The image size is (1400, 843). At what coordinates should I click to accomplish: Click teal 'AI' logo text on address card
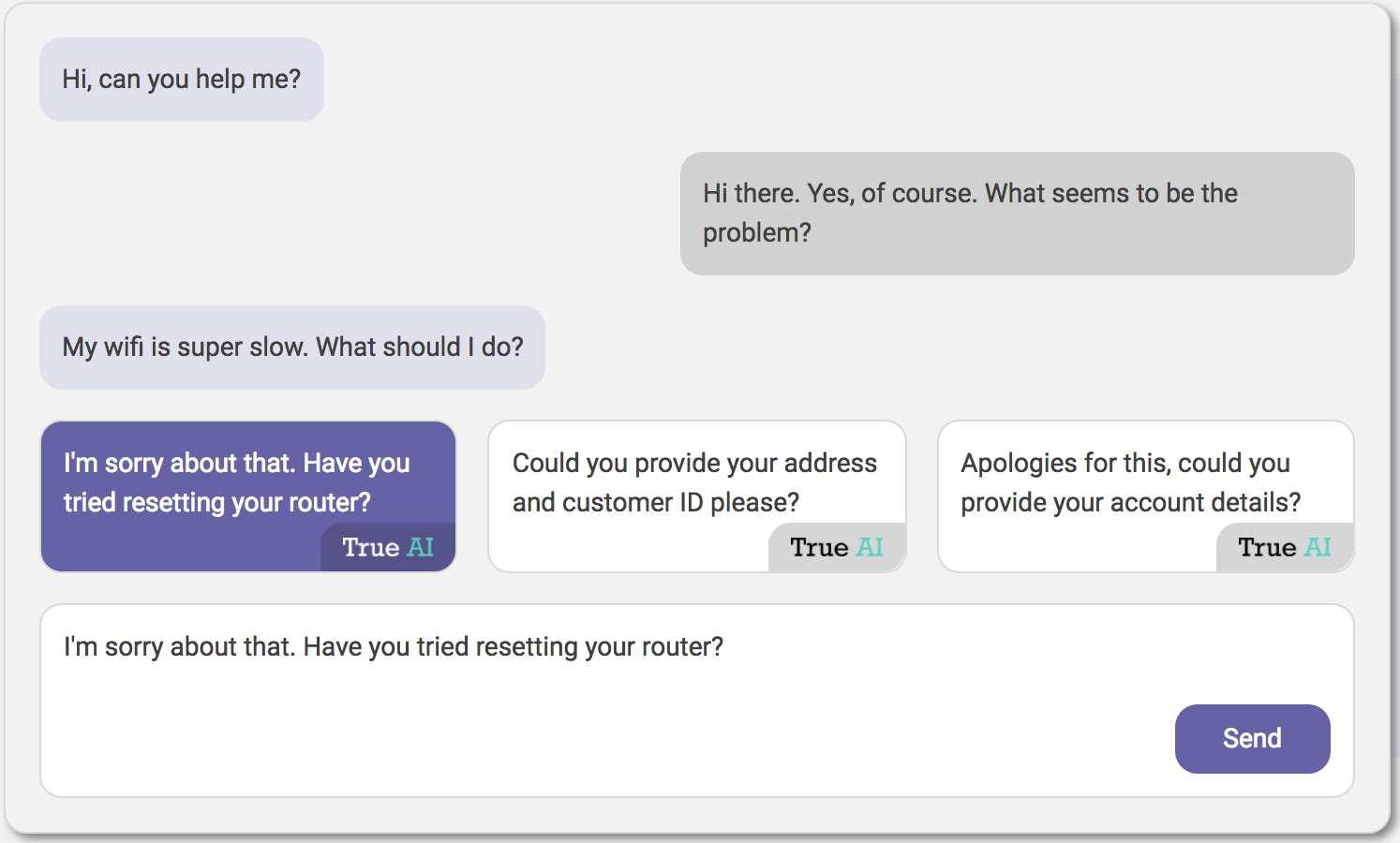[x=871, y=547]
